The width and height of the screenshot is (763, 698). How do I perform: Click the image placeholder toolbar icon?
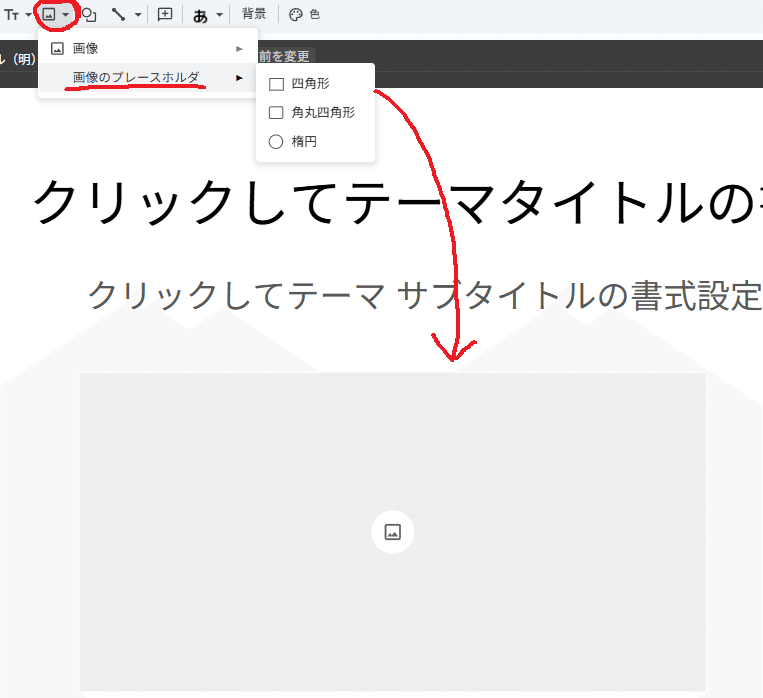click(49, 15)
